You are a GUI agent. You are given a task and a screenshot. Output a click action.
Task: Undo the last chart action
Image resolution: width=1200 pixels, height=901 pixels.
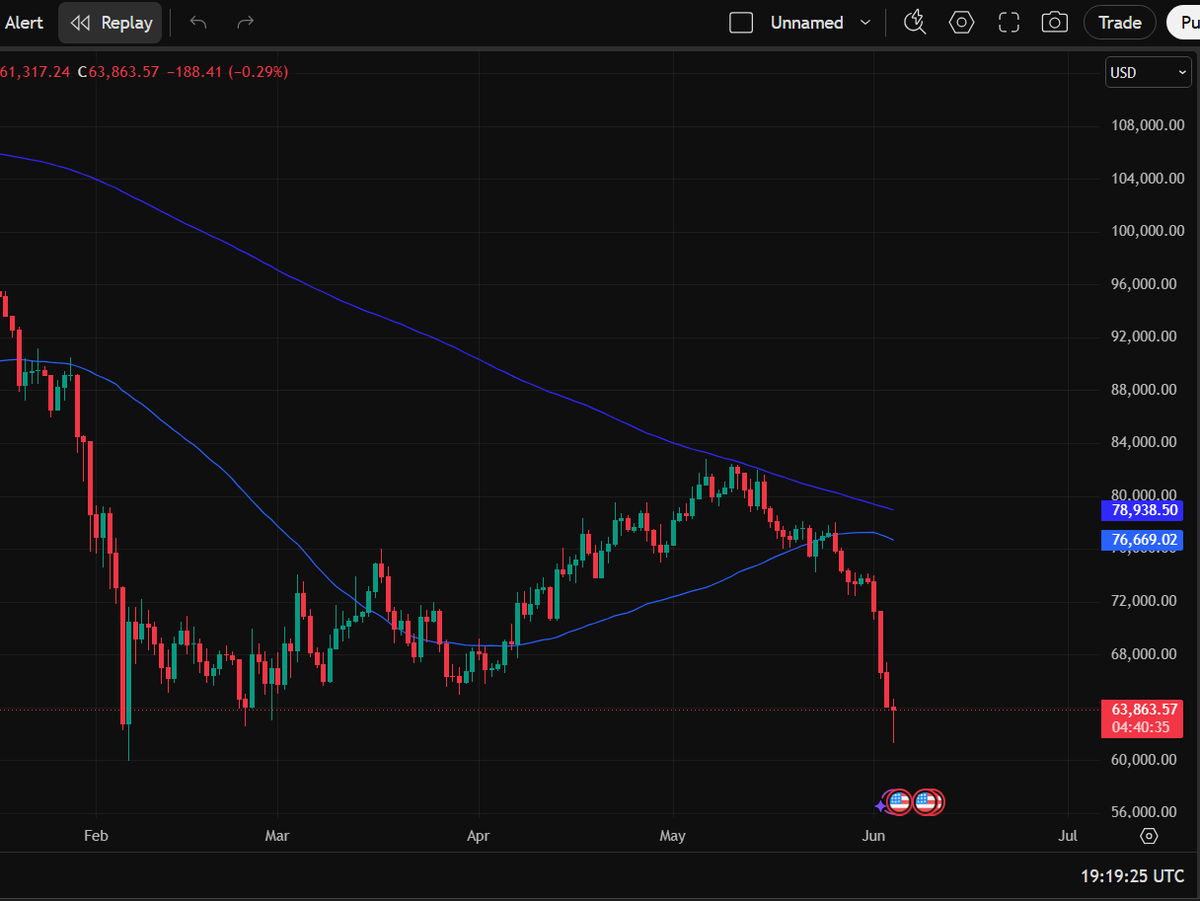198,22
